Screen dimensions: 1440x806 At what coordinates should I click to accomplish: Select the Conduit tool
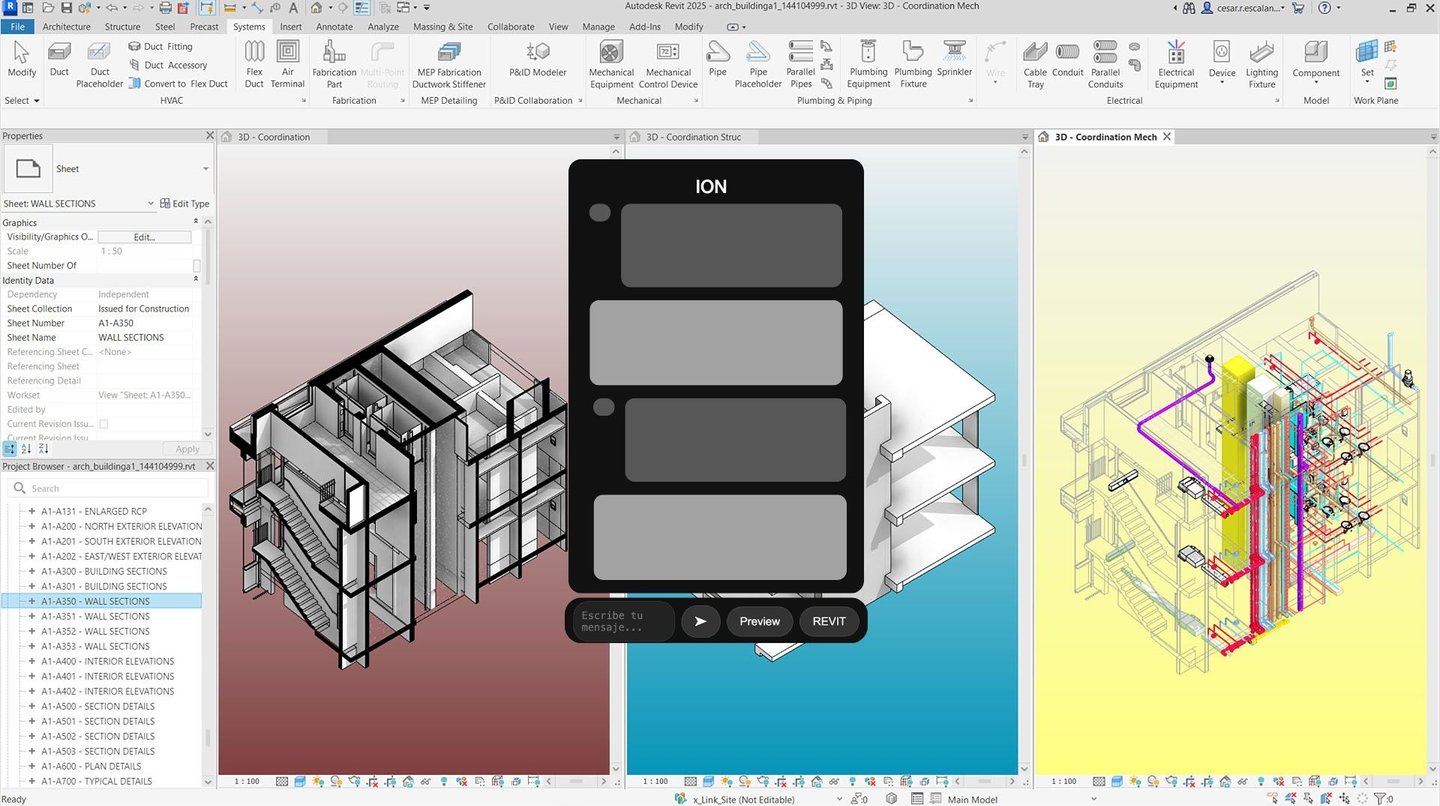(1067, 59)
